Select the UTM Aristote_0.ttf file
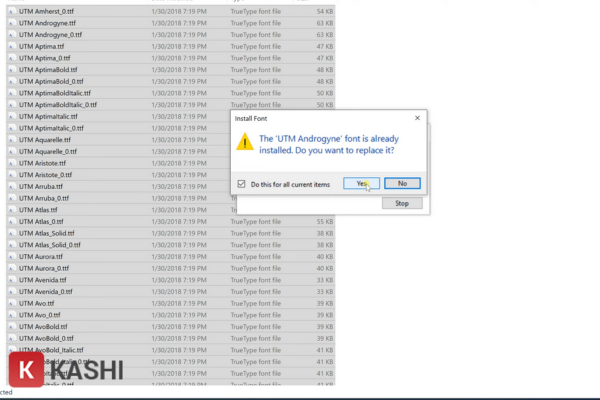 point(46,175)
